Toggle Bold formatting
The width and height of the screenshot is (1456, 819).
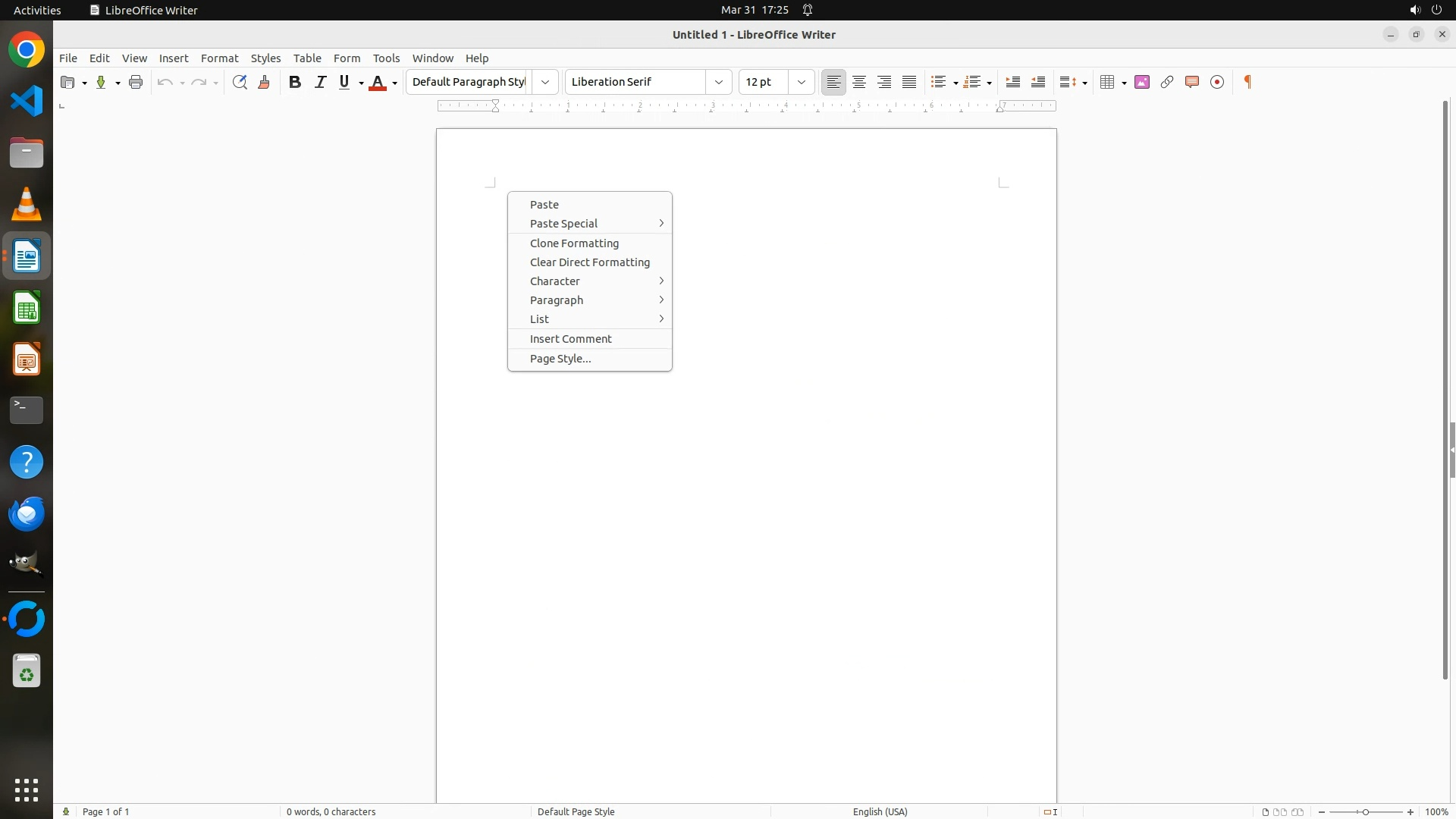(x=295, y=82)
